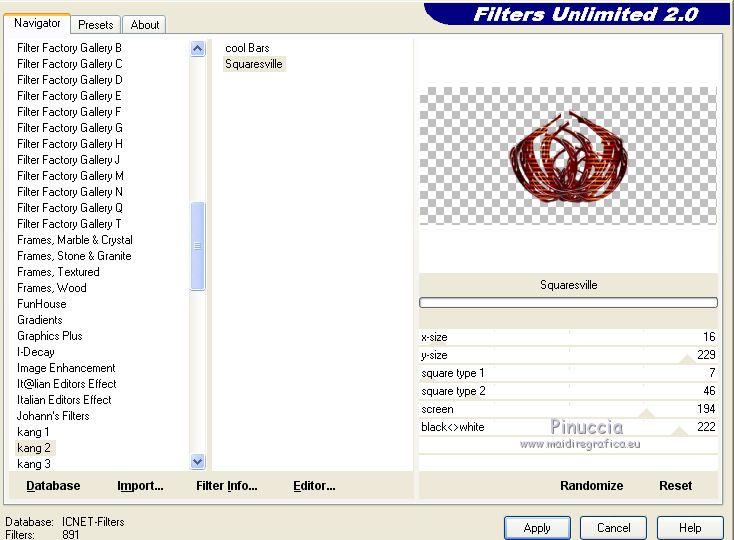Open the About tab
Viewport: 734px width, 540px height.
point(145,25)
